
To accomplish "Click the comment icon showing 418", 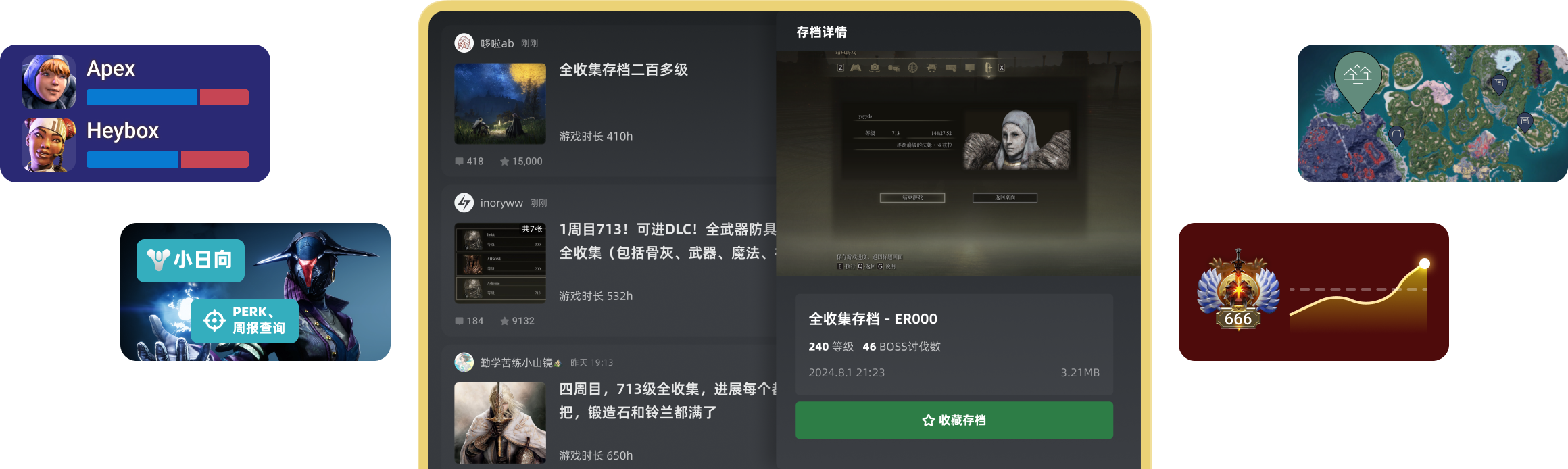I will click(460, 162).
